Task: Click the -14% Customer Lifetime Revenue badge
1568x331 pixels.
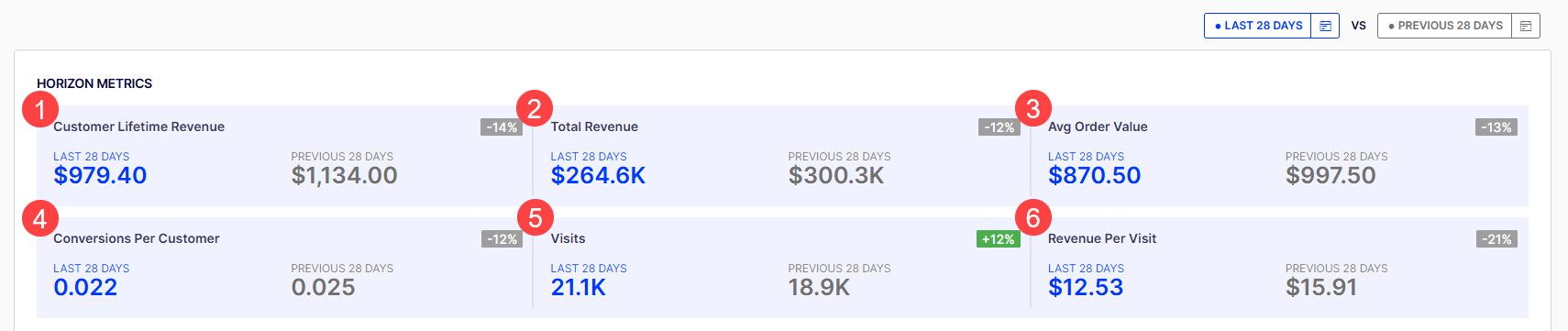Action: [502, 127]
